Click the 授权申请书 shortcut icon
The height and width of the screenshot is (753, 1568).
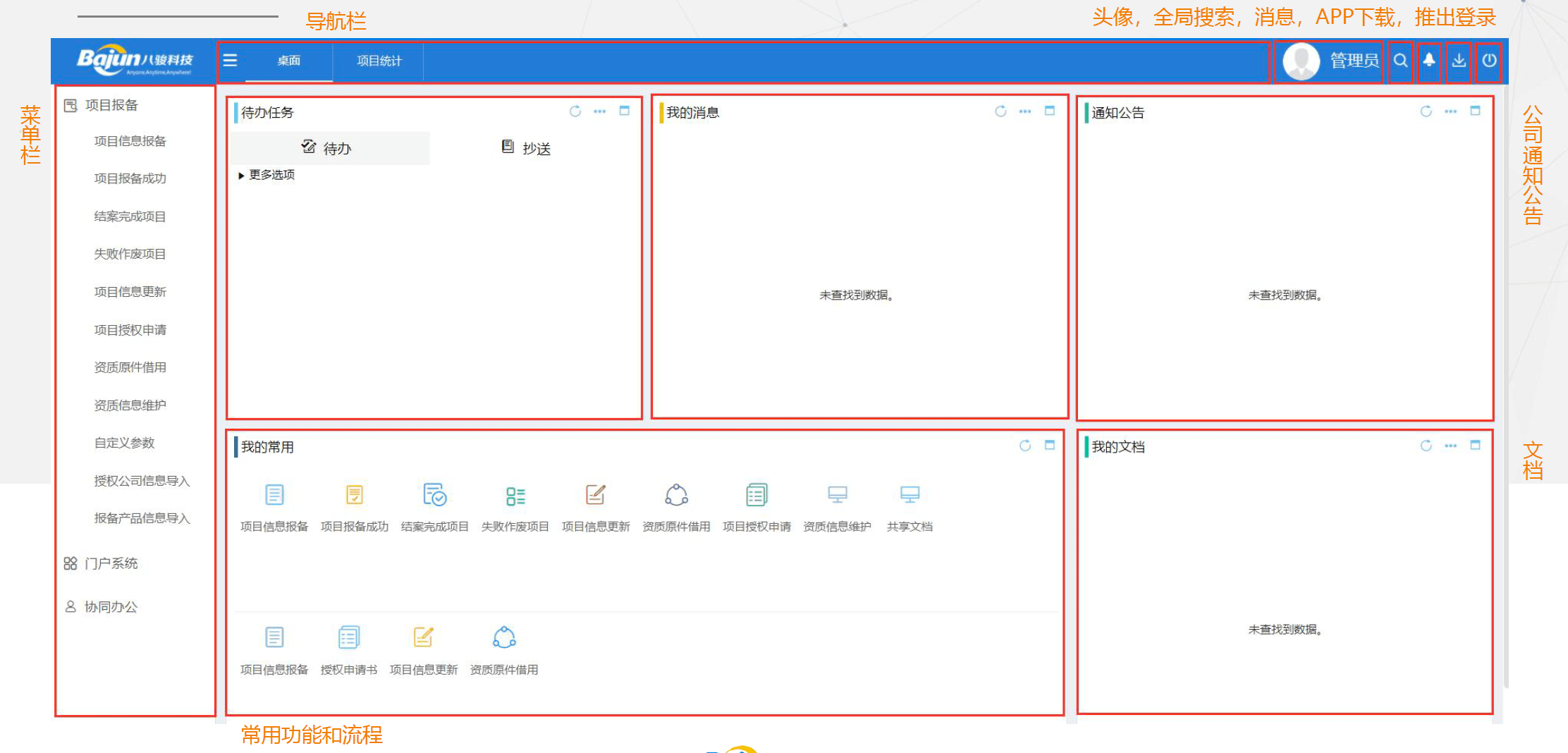pos(348,638)
